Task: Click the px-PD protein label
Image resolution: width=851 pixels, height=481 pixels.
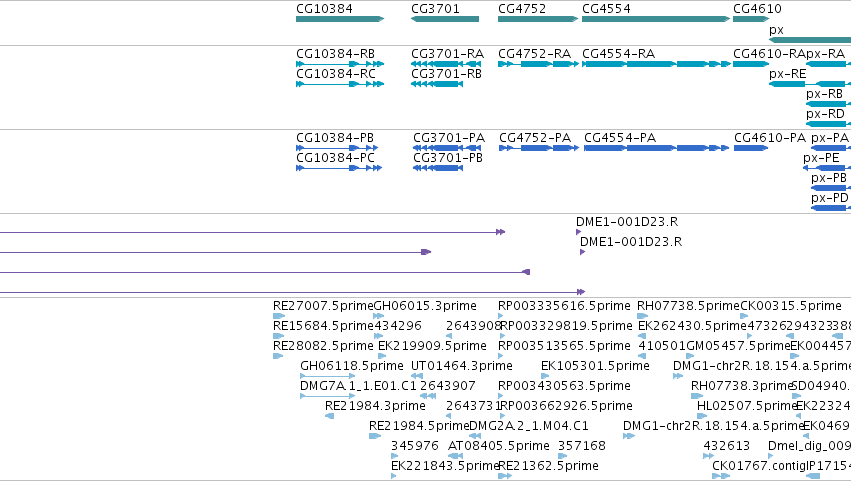Action: click(x=829, y=198)
